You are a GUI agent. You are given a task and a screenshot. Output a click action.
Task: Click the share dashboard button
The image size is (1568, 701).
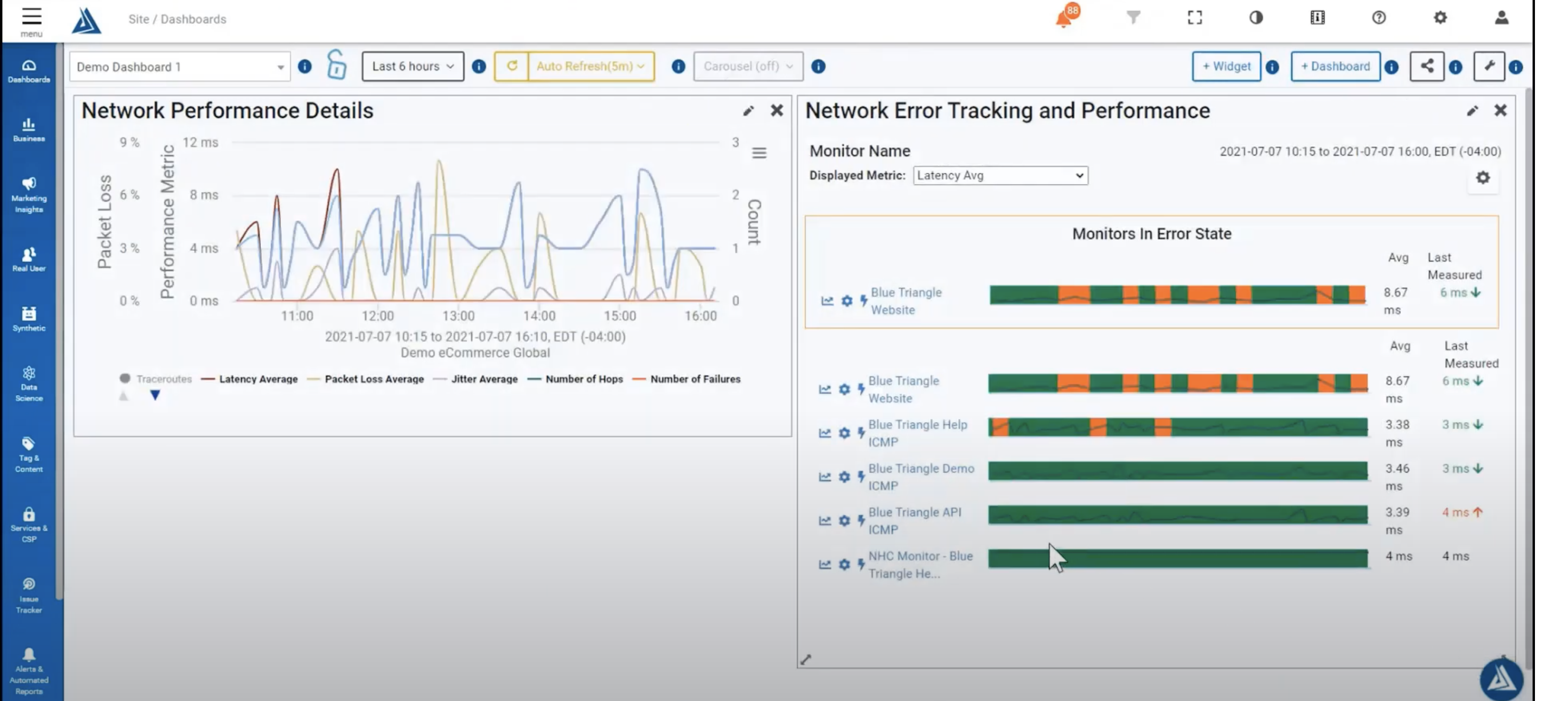point(1427,67)
